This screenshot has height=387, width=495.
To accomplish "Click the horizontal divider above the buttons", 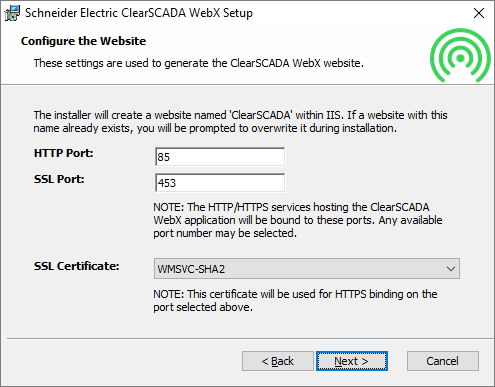I will point(250,339).
